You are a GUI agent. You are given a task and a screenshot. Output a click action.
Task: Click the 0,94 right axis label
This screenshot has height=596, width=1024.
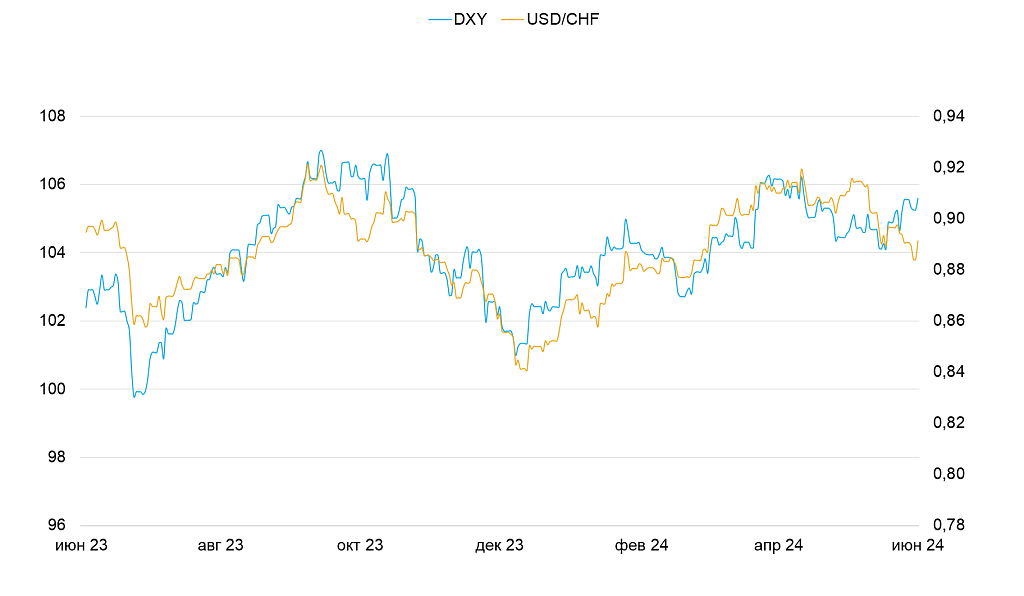(949, 116)
